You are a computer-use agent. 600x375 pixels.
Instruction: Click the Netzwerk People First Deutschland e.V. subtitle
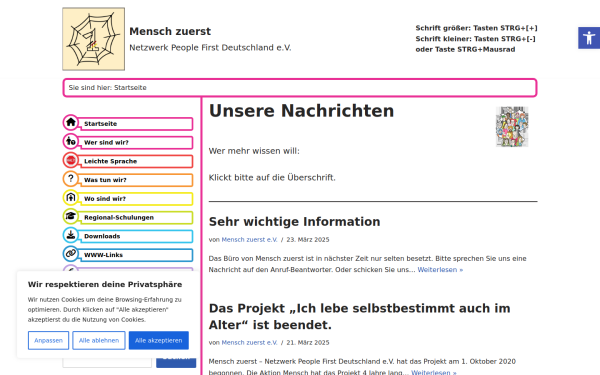click(x=210, y=48)
